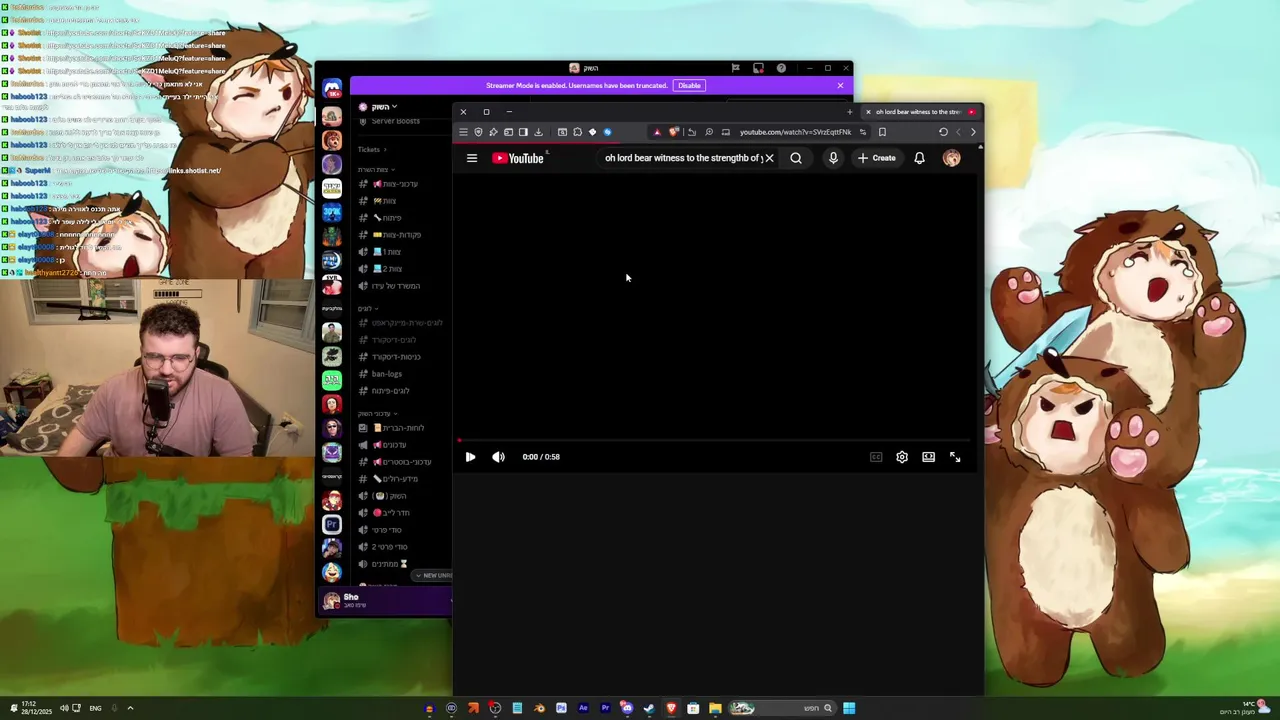Open the browser main menu lines icon

463,132
